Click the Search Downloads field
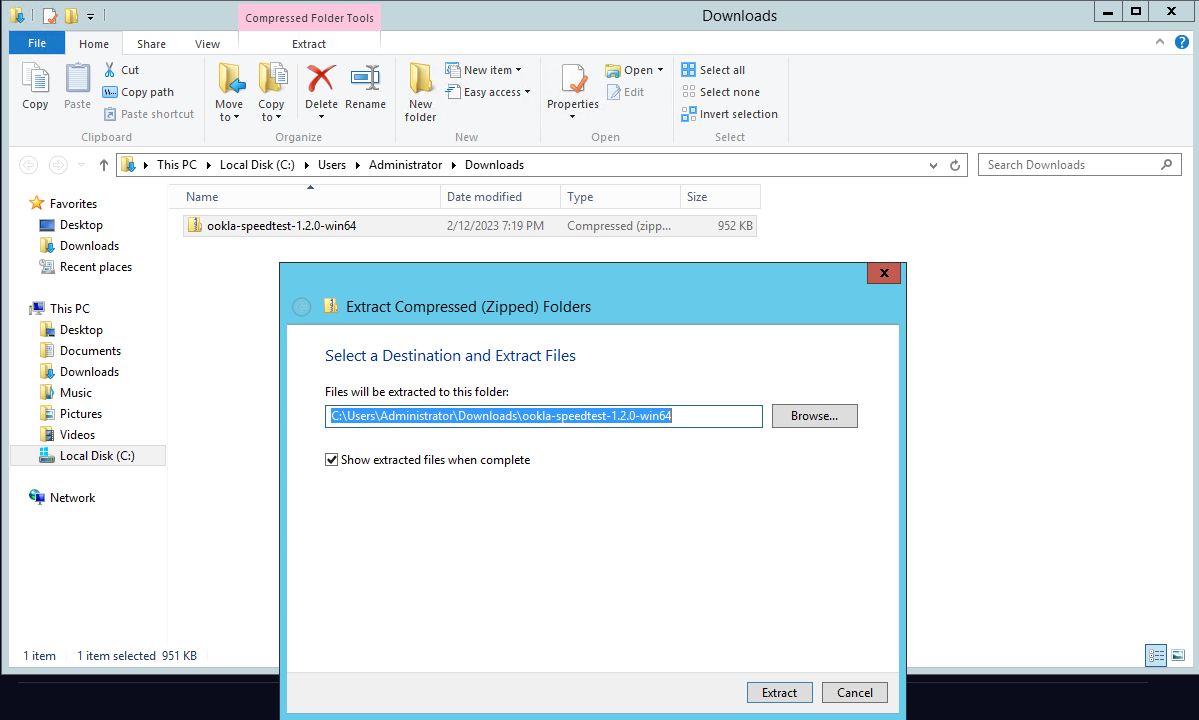1199x720 pixels. pyautogui.click(x=1070, y=165)
